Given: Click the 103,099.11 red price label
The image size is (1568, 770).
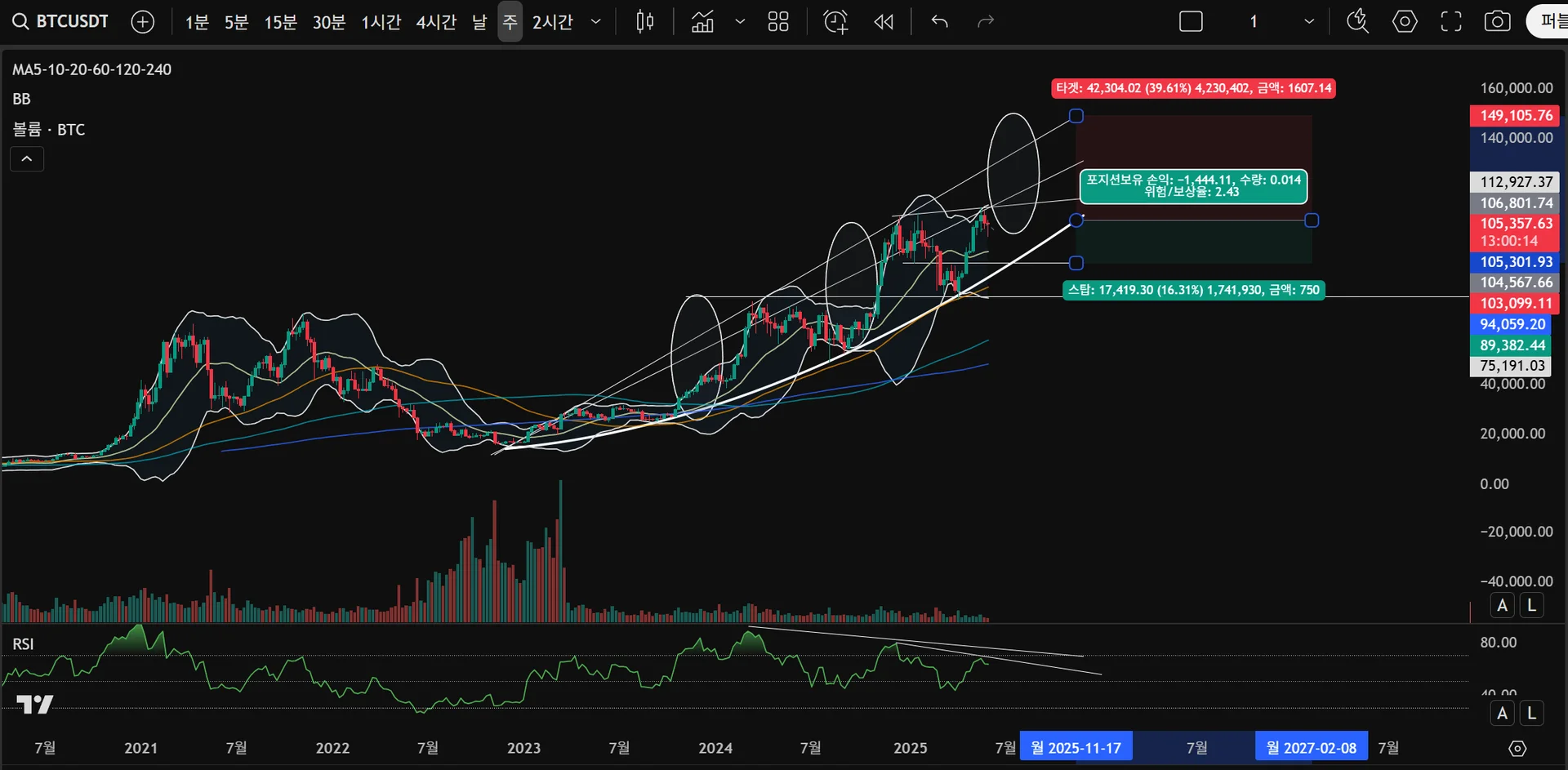Looking at the screenshot, I should [1515, 304].
